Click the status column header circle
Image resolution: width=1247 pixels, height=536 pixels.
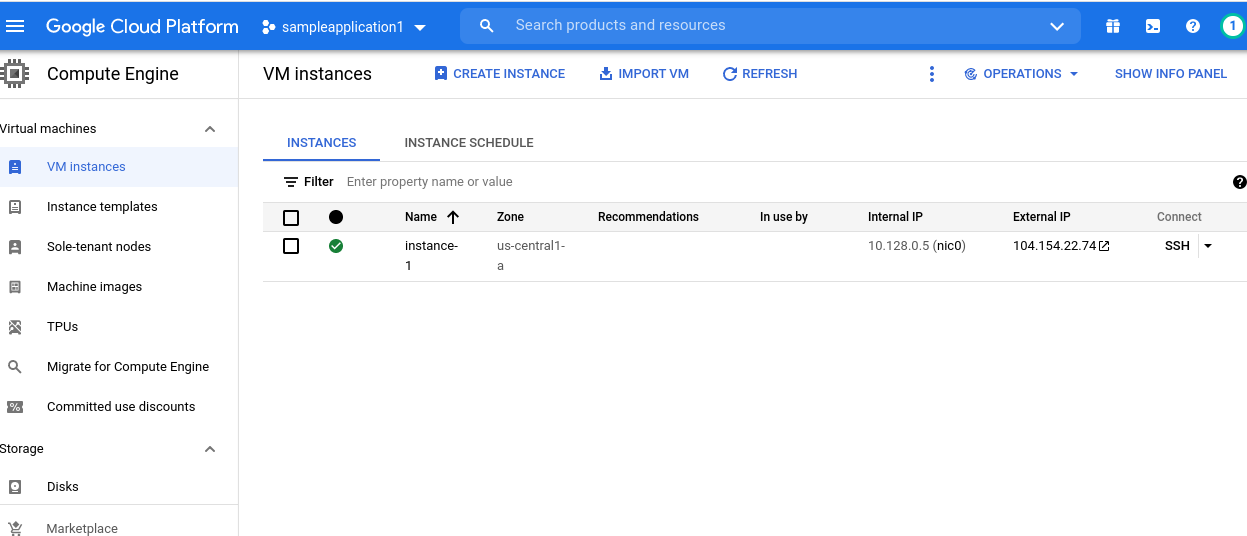pyautogui.click(x=336, y=217)
